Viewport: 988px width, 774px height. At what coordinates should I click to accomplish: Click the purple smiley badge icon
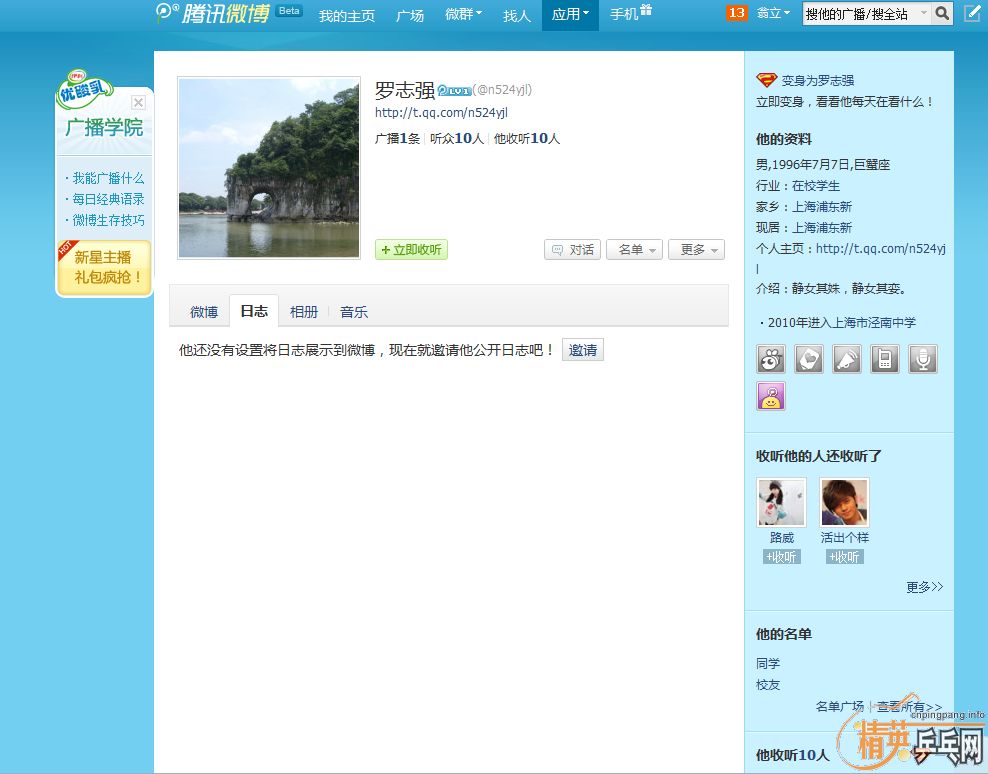(771, 396)
